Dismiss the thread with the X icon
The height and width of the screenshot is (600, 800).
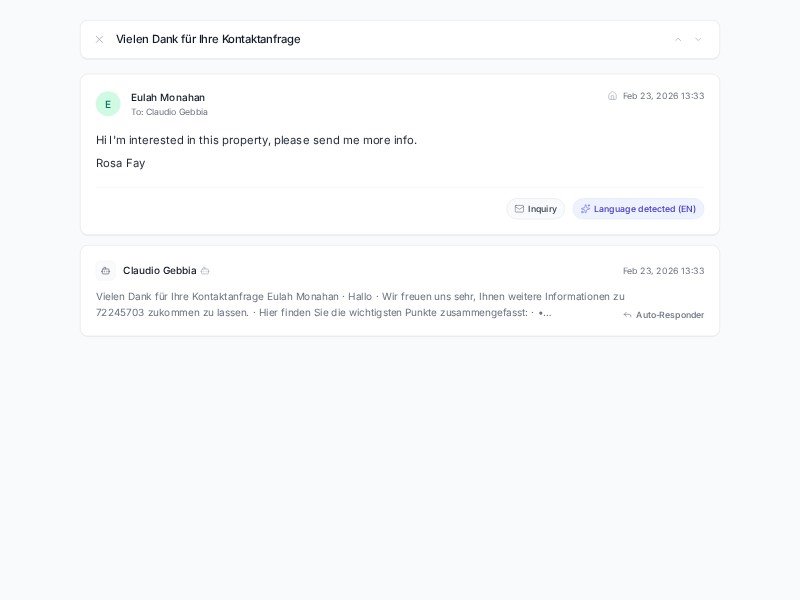tap(99, 39)
